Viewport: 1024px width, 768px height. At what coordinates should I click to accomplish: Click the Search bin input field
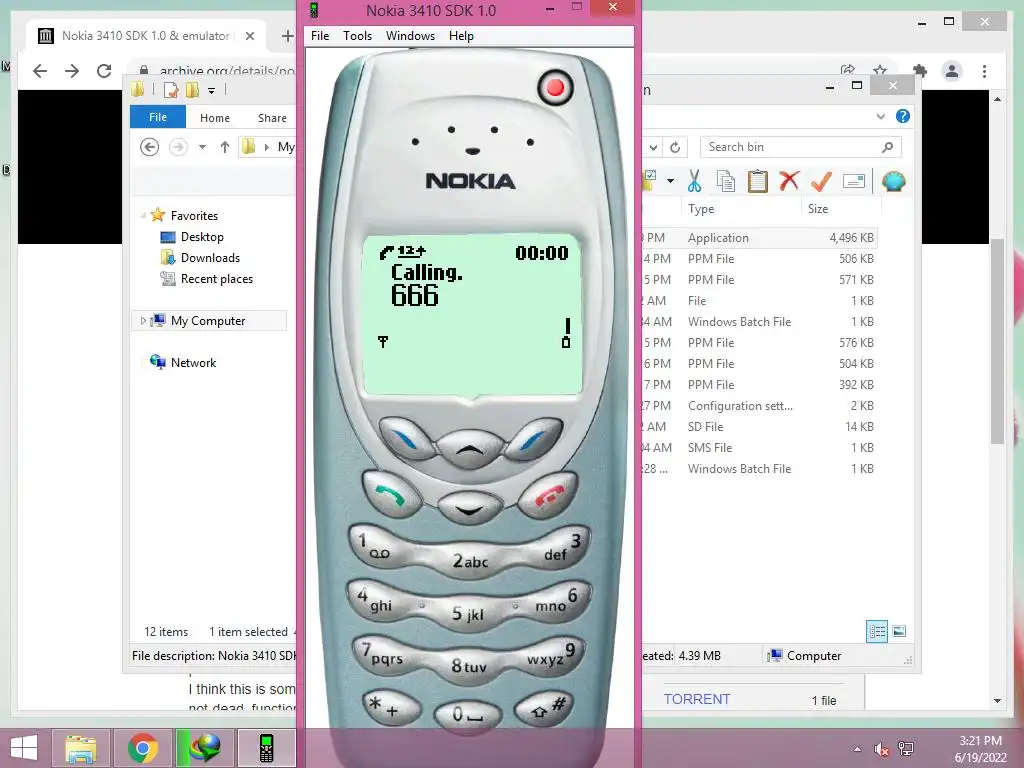pyautogui.click(x=801, y=147)
